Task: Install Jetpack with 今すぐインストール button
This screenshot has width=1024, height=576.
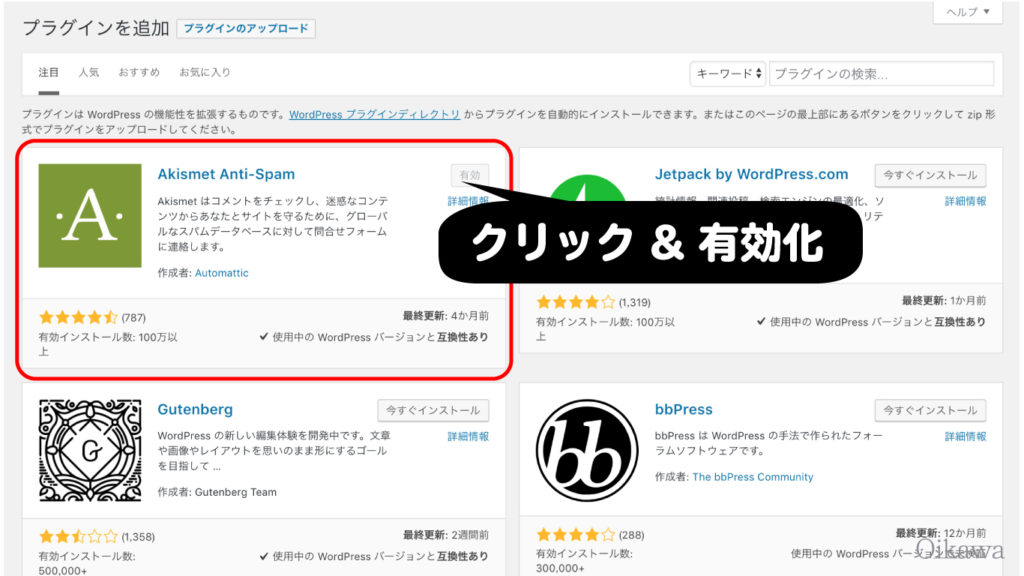Action: 930,175
